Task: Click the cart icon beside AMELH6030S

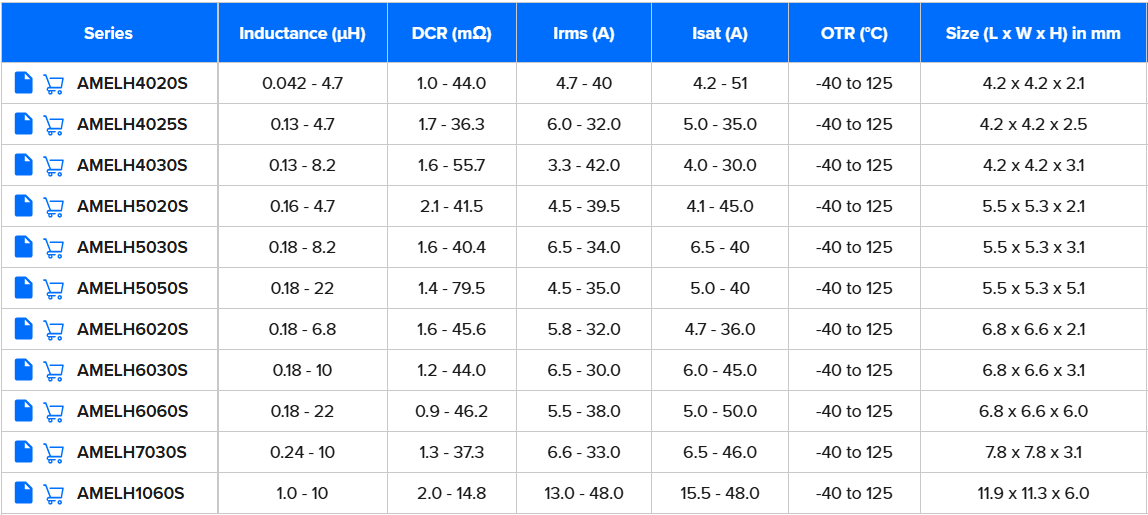Action: click(54, 371)
